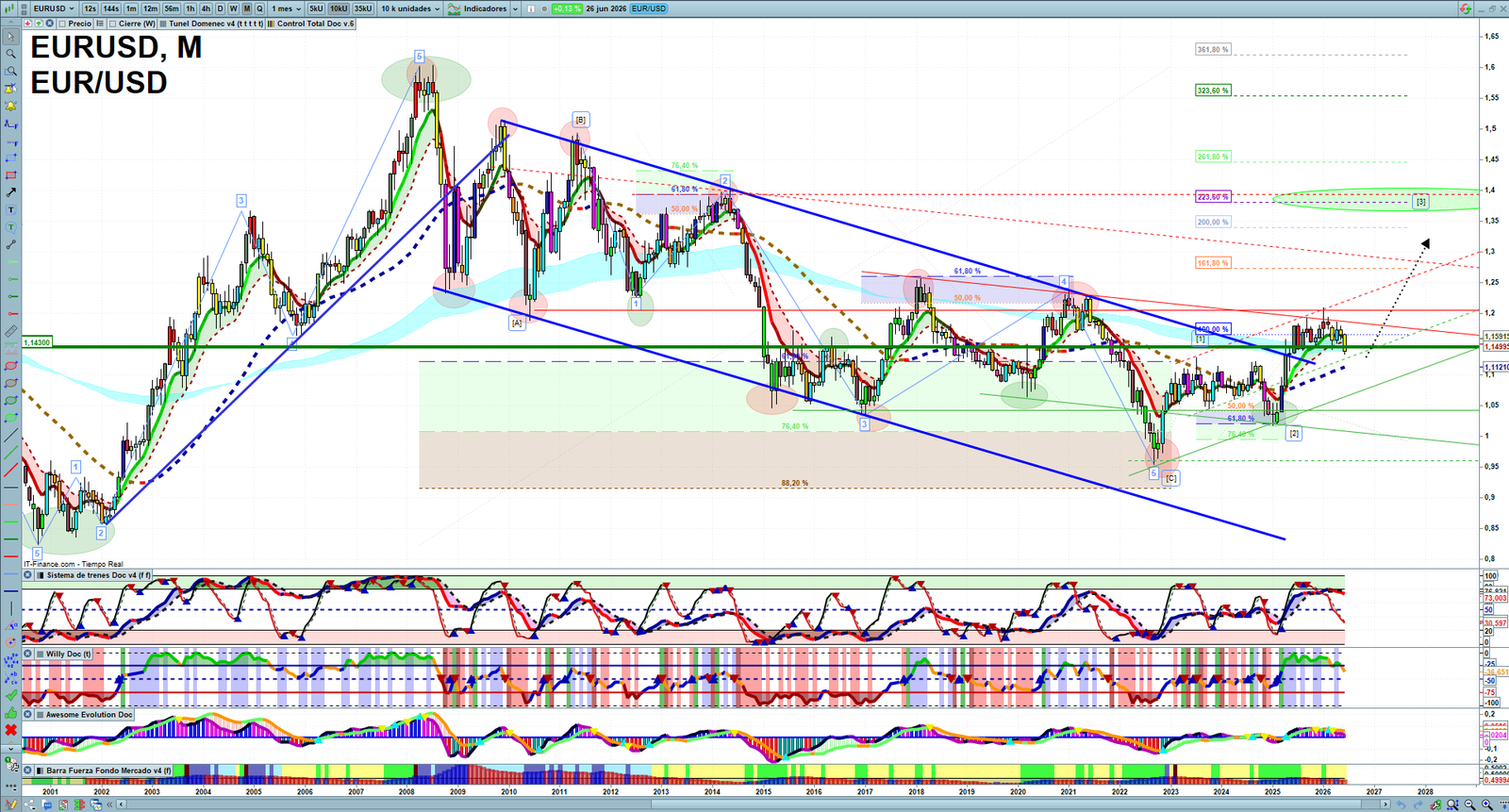Select the 5kU units view
Image resolution: width=1509 pixels, height=812 pixels.
[316, 8]
